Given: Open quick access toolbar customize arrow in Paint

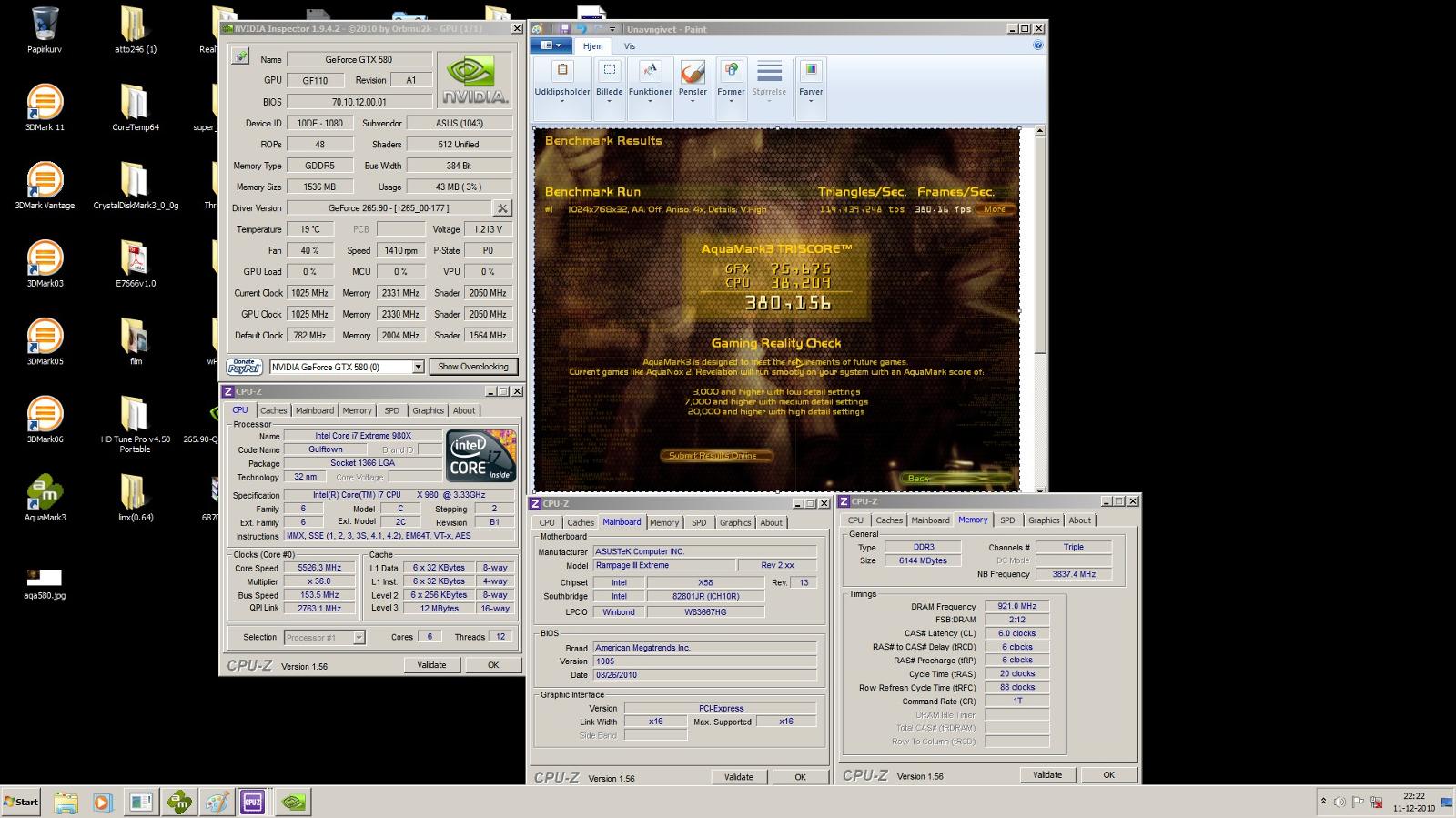Looking at the screenshot, I should [x=612, y=29].
